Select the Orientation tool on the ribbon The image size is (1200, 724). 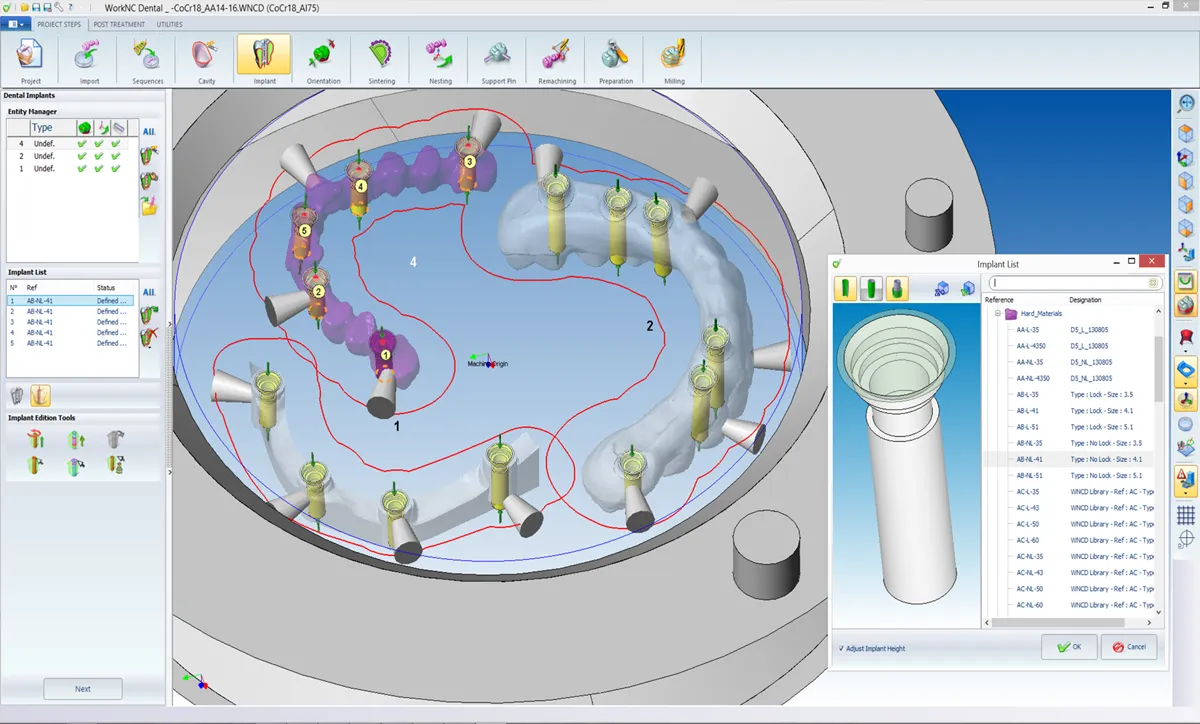pos(322,59)
